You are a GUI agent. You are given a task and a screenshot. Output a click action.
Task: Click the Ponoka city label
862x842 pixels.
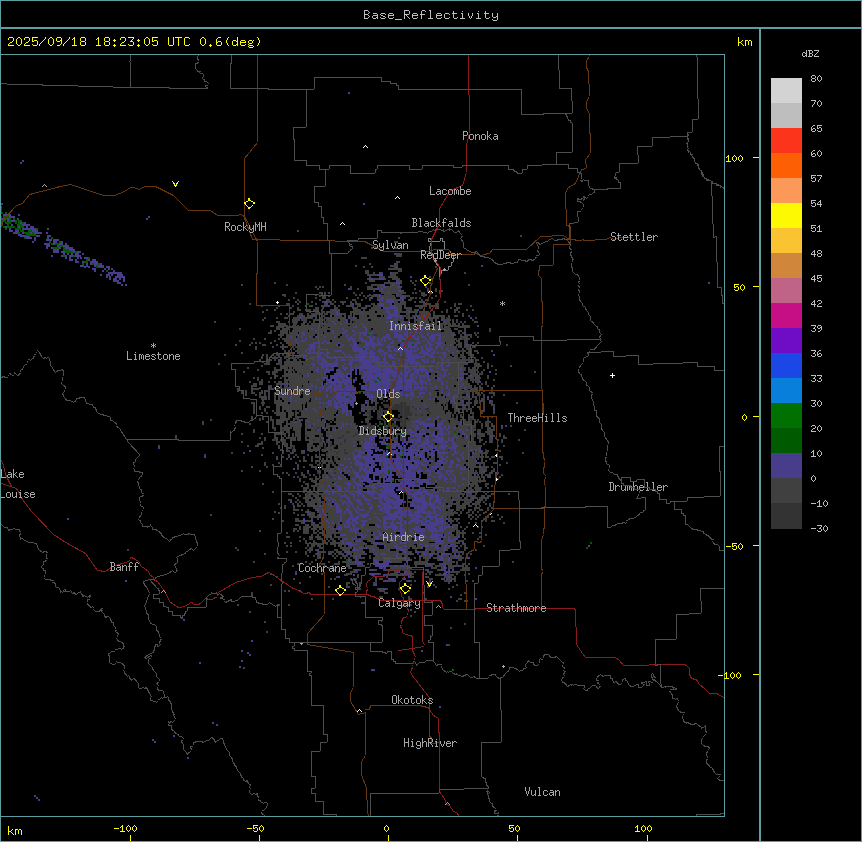tap(480, 136)
